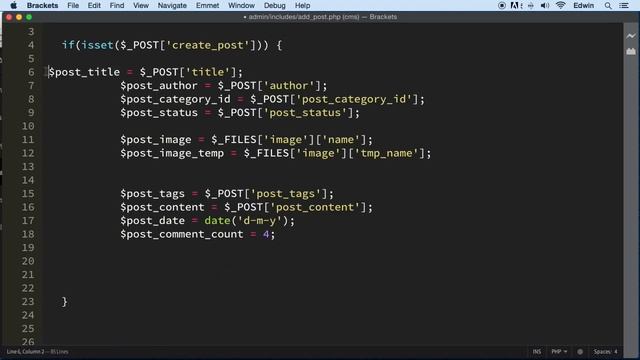The height and width of the screenshot is (360, 640).
Task: Open the Emmet menu
Action: 207,5
